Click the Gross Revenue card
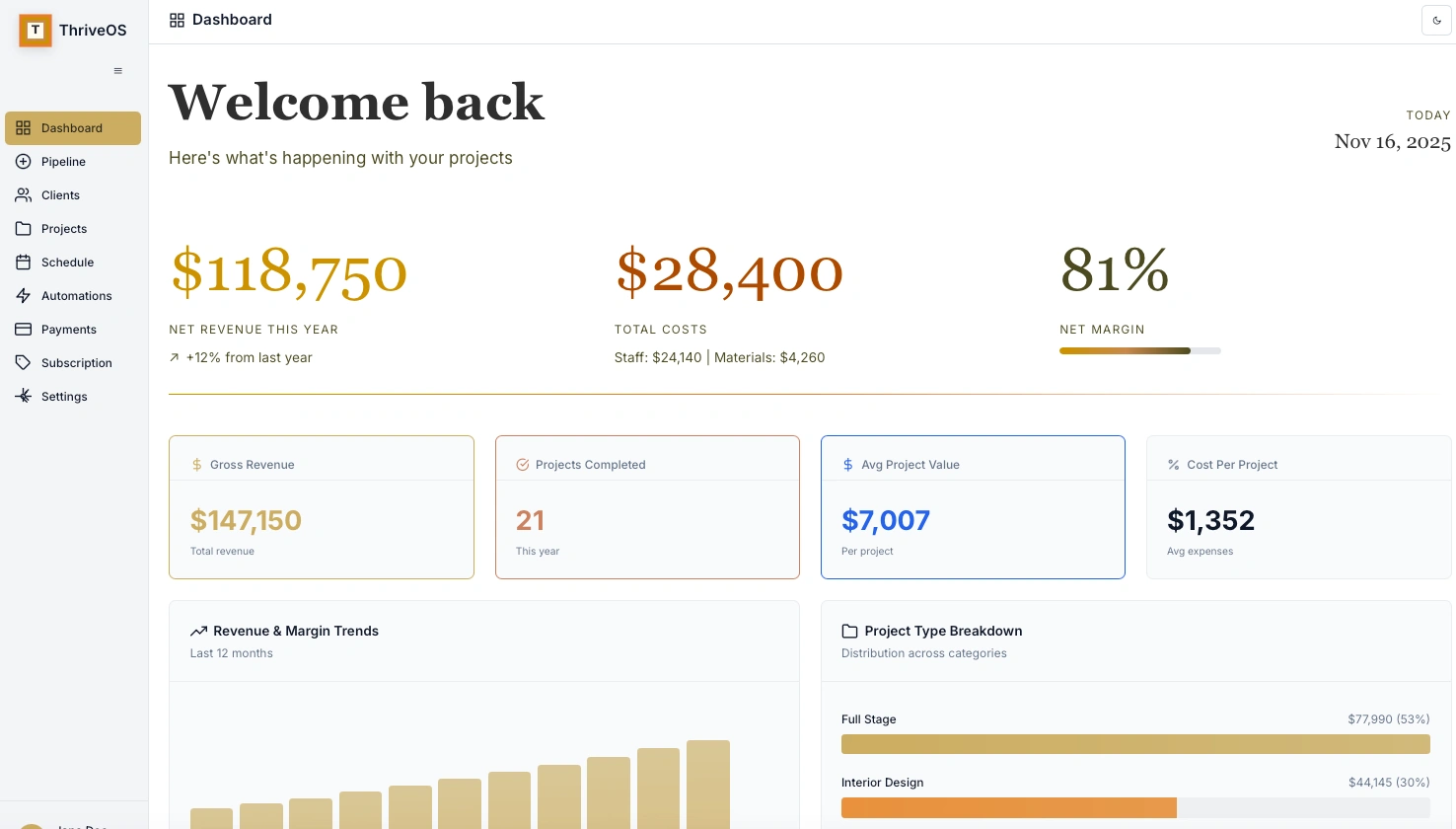Screen dimensions: 1456x829 [x=322, y=507]
